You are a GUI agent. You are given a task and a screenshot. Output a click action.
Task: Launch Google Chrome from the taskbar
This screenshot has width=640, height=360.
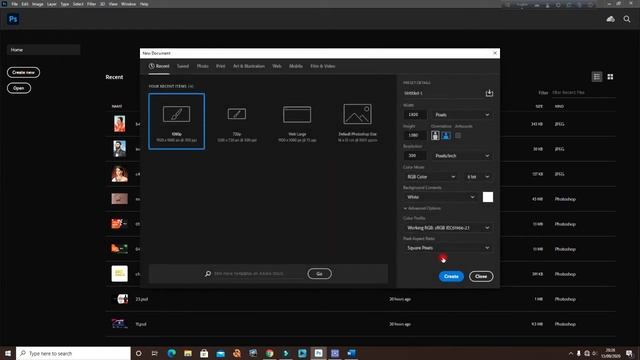(x=269, y=353)
